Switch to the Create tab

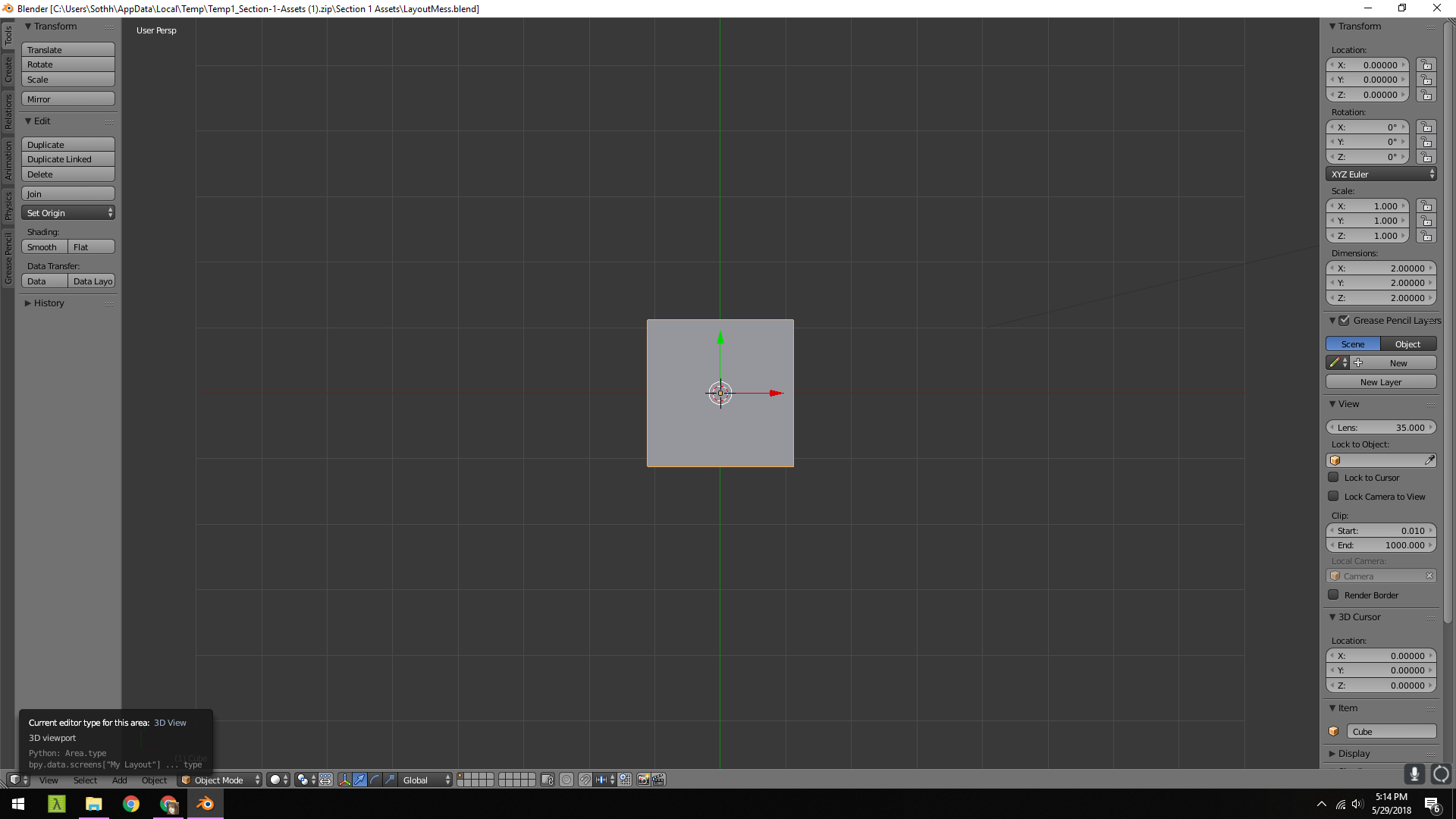8,69
